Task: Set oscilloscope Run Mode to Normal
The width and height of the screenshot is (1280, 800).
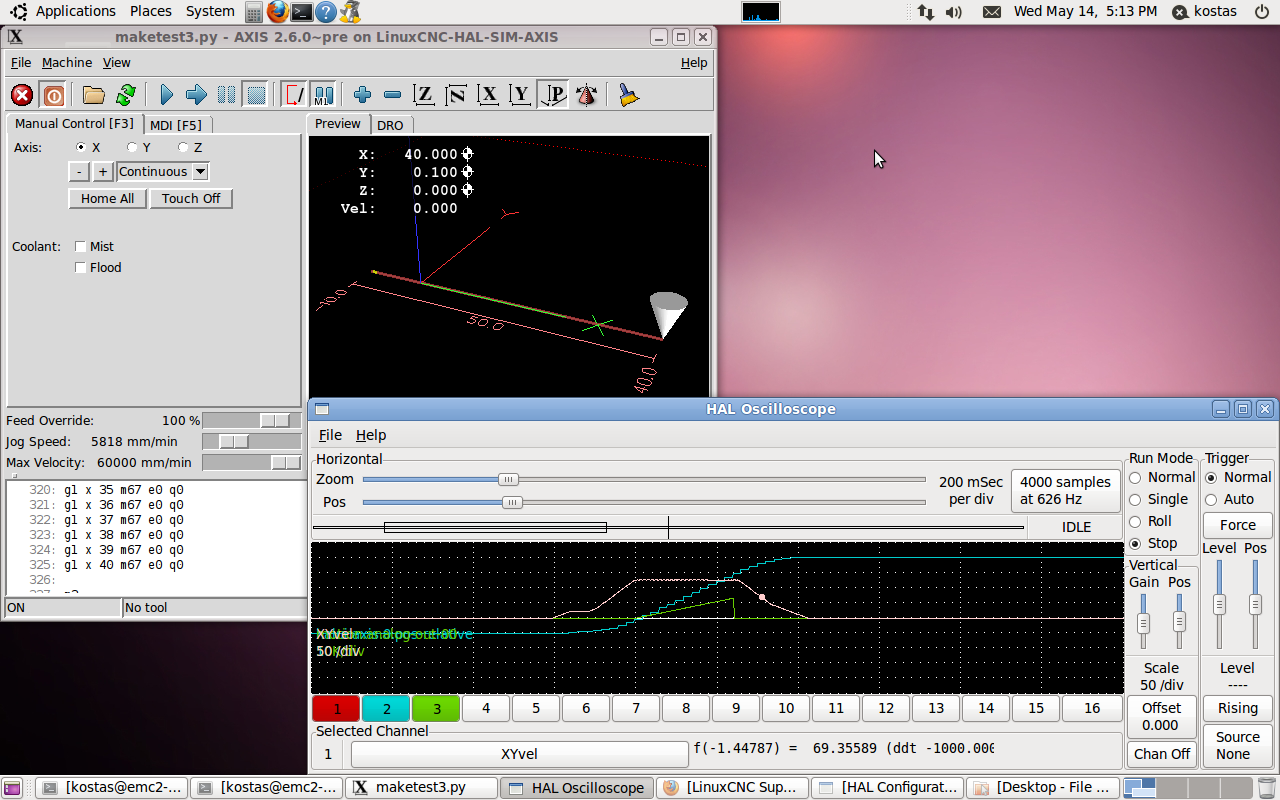Action: pos(1135,477)
